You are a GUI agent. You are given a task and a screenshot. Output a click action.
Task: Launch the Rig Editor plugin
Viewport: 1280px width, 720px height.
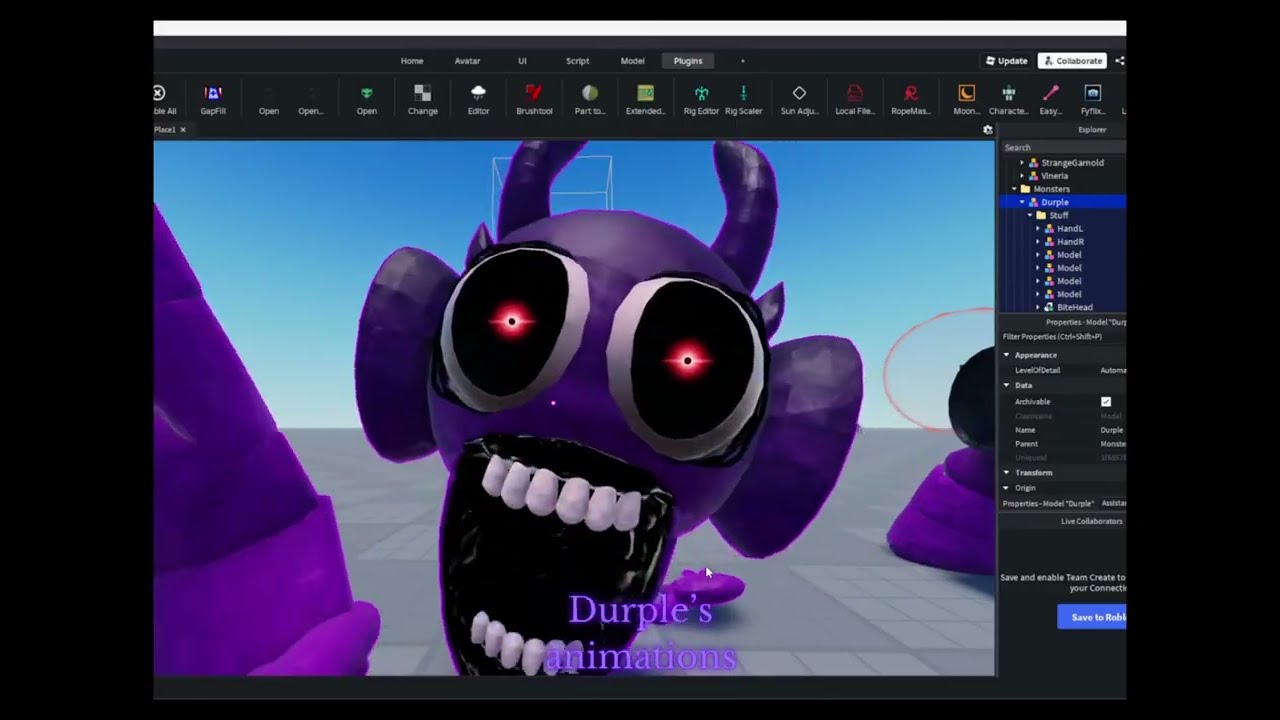coord(701,100)
